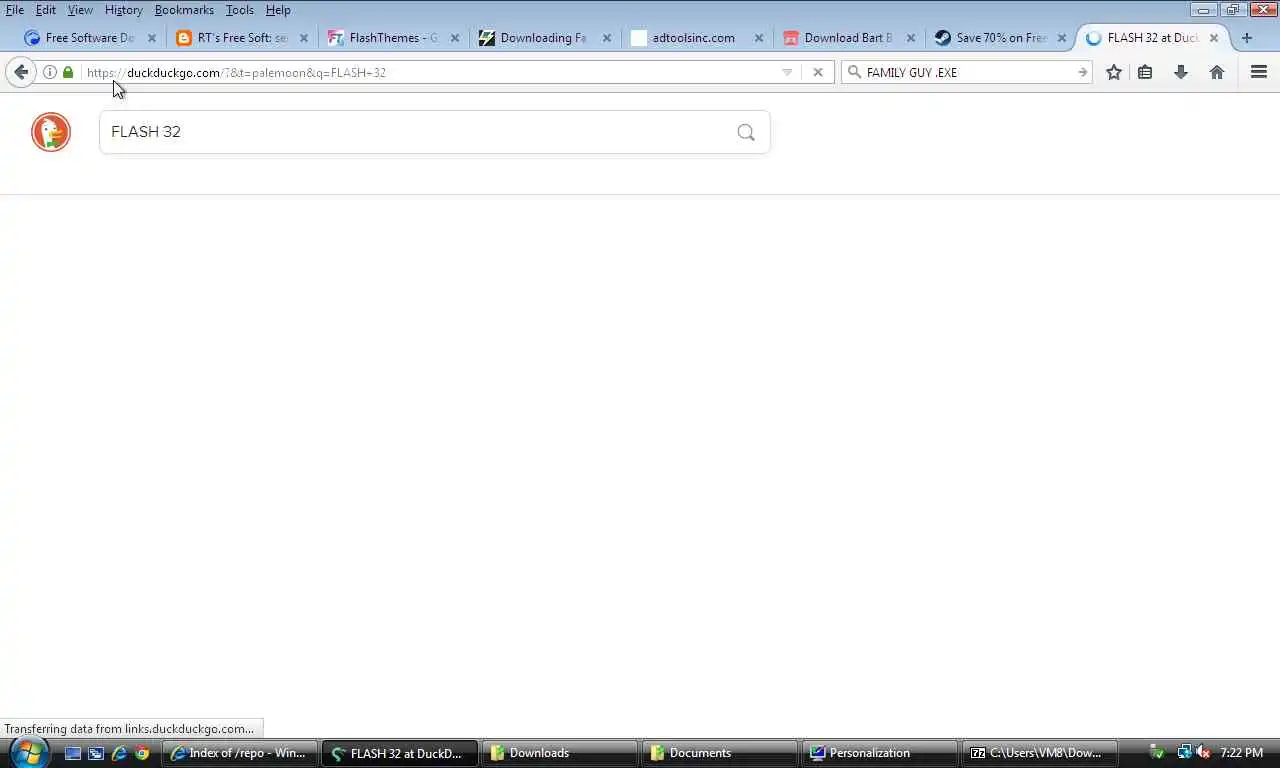Click the green shield tray icon
This screenshot has height=768, width=1280.
point(1157,753)
